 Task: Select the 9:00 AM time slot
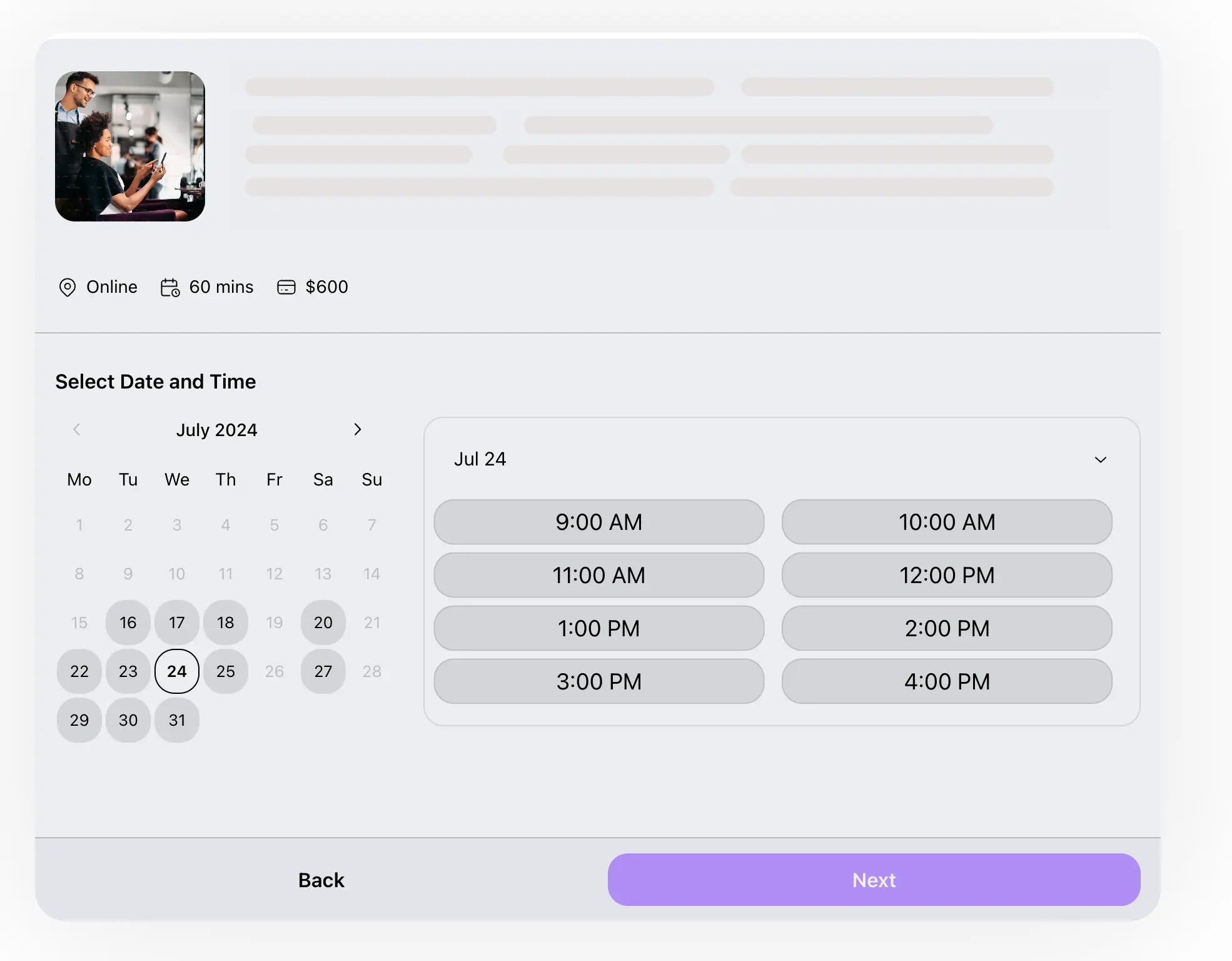[598, 522]
